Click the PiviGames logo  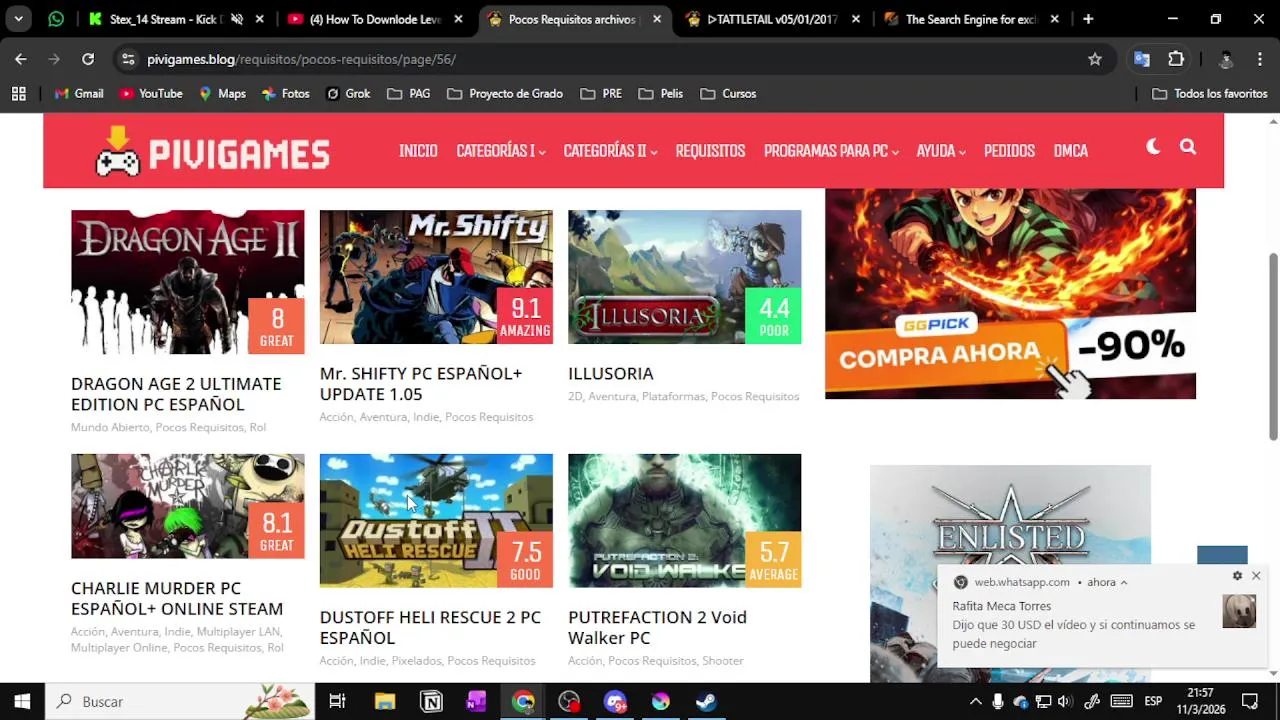[x=212, y=152]
